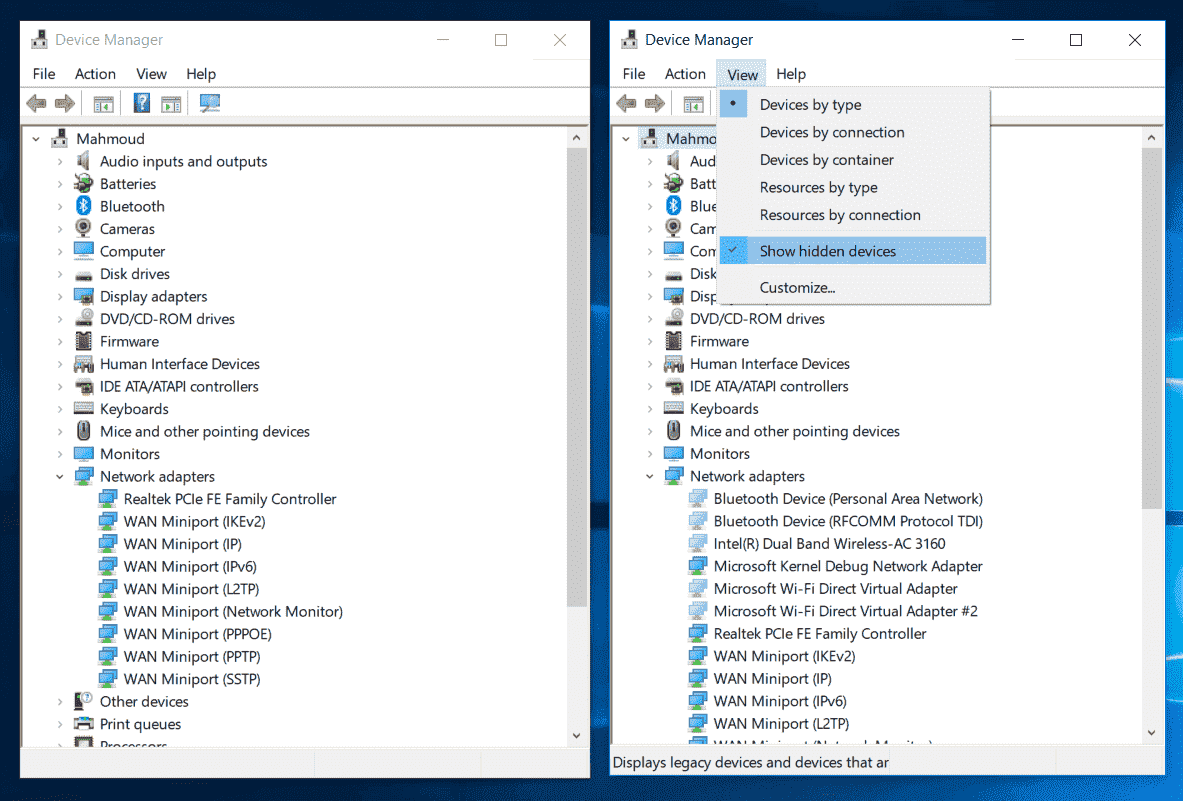Expand Keyboards node in right window

tap(650, 409)
